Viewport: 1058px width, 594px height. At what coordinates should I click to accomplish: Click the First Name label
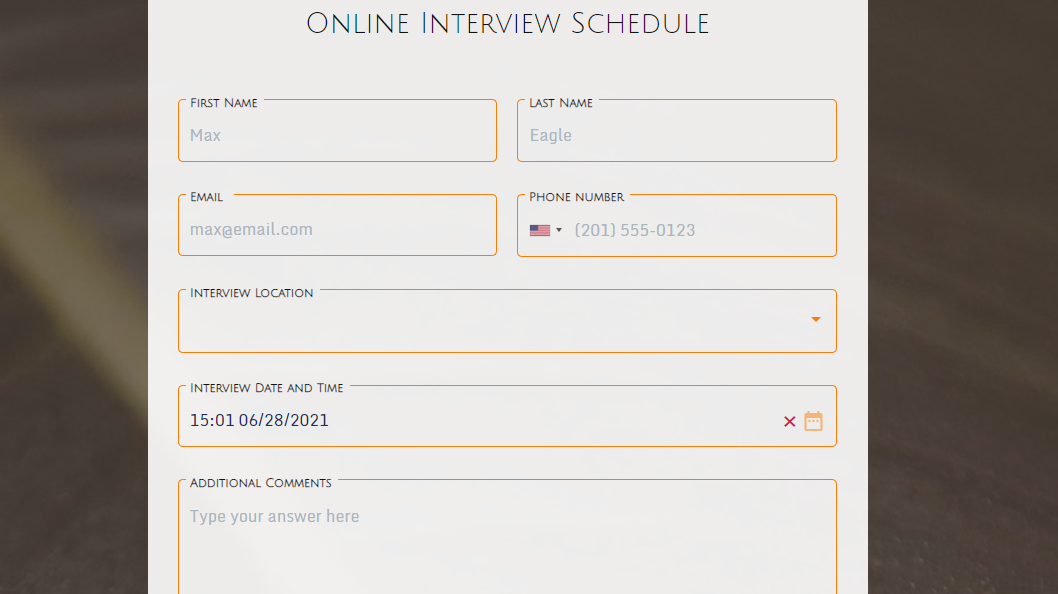click(223, 103)
